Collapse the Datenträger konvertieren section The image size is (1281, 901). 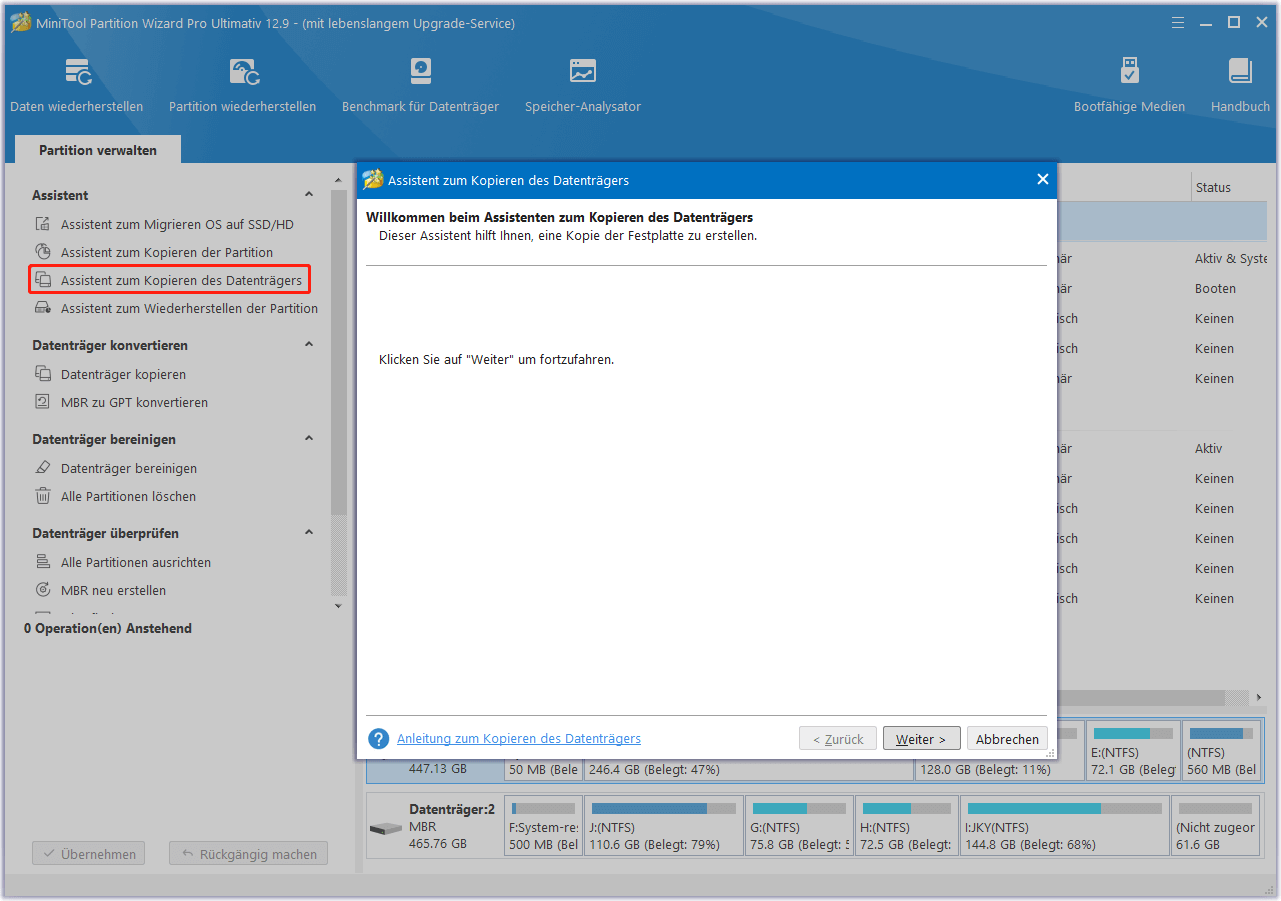[x=309, y=345]
